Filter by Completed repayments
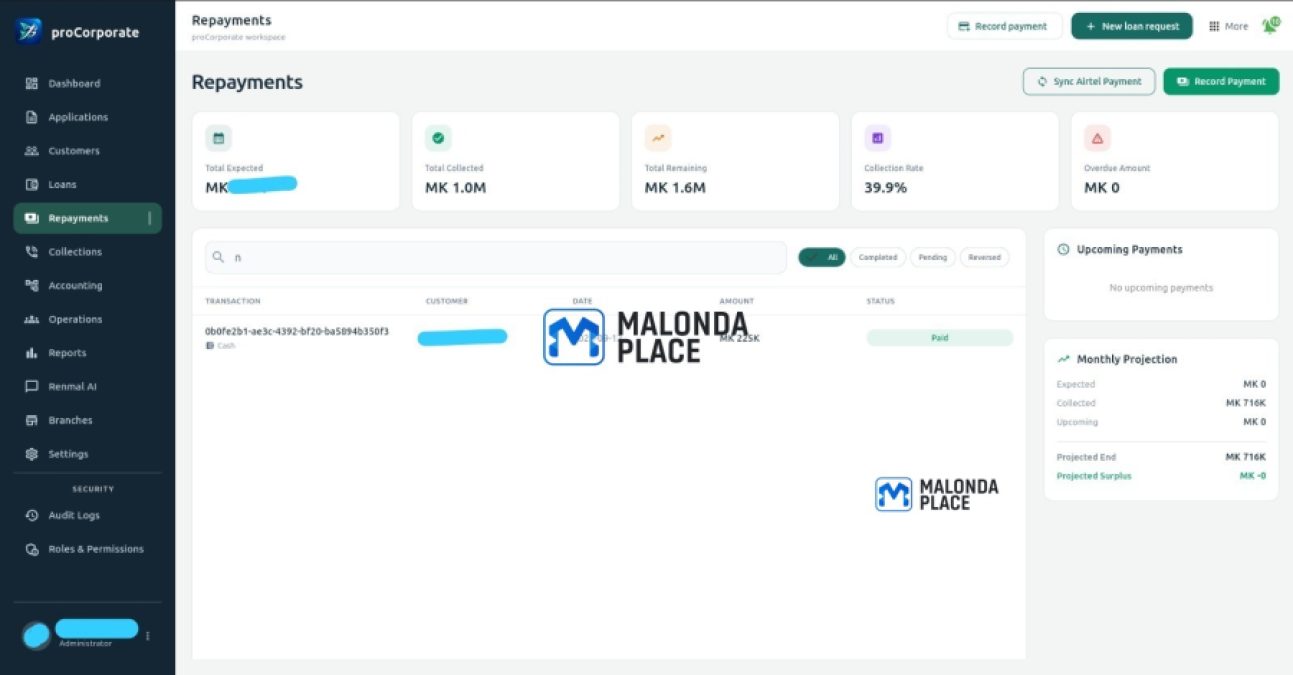 pyautogui.click(x=878, y=257)
